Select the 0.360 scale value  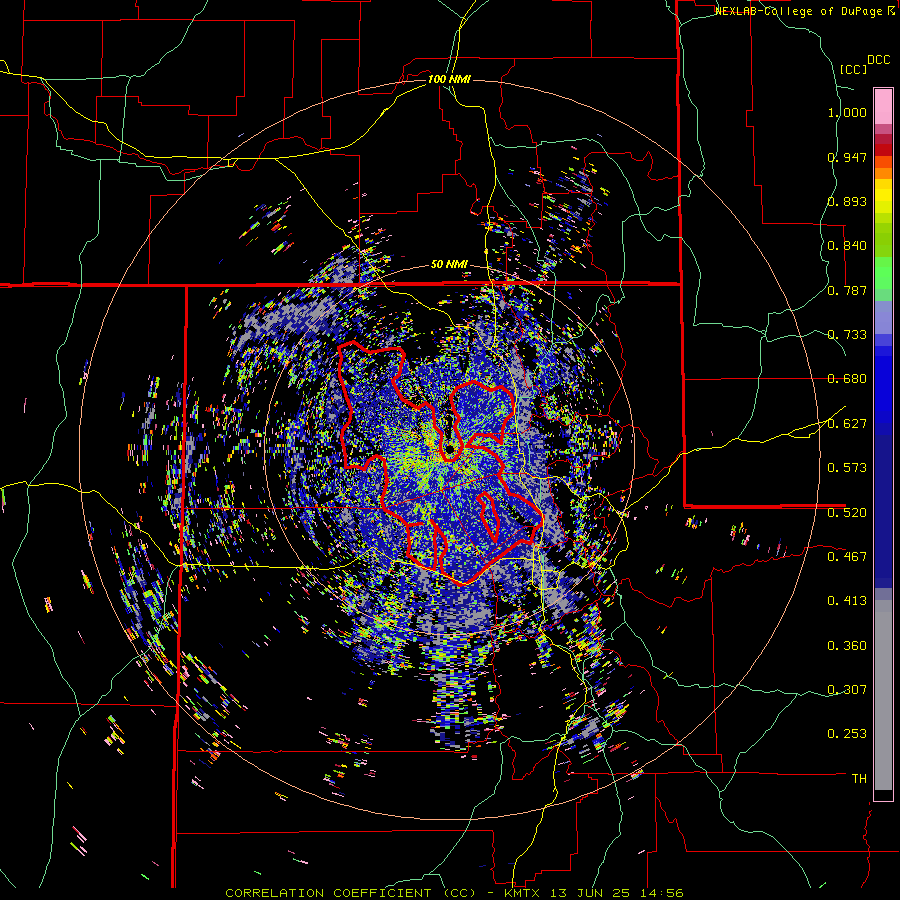pyautogui.click(x=847, y=646)
